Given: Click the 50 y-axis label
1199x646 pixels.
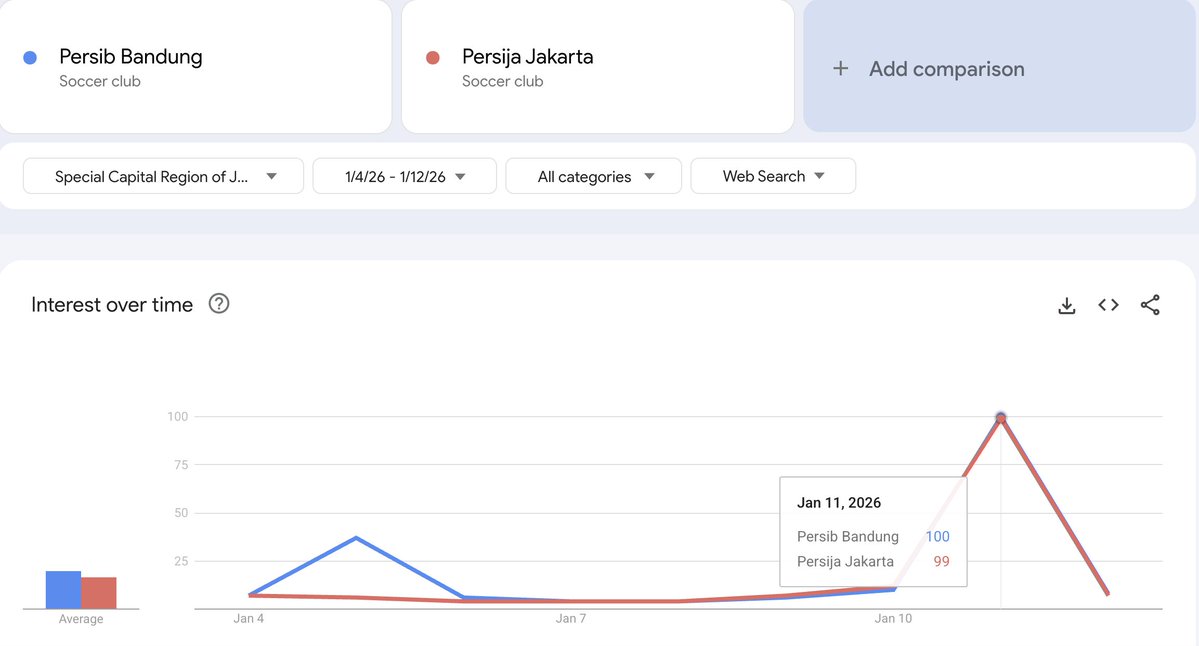Looking at the screenshot, I should (180, 513).
